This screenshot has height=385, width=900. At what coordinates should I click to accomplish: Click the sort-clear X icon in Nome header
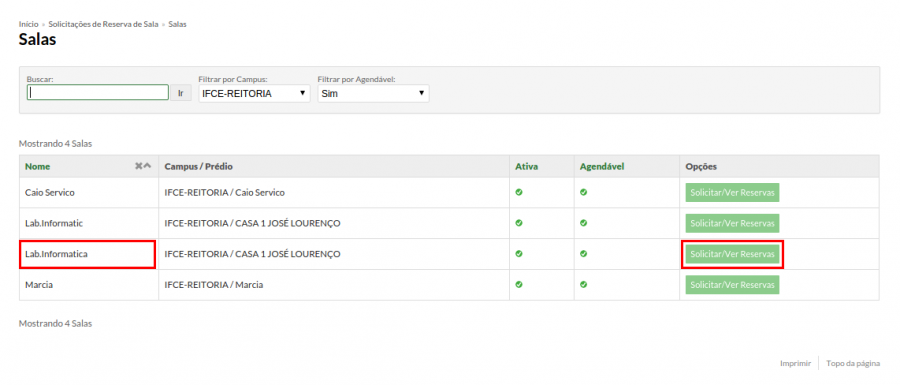click(138, 166)
